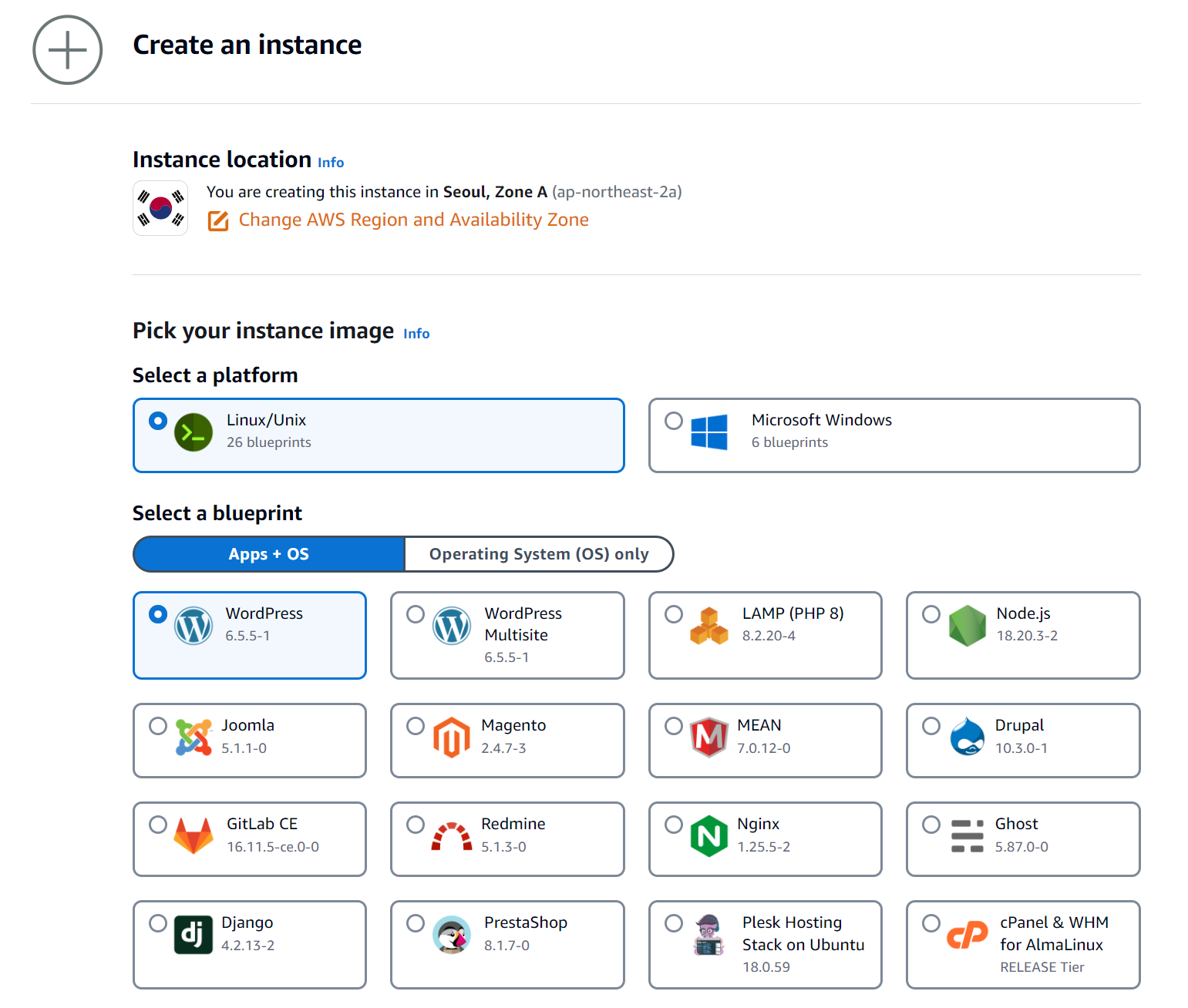This screenshot has height=1008, width=1188.
Task: Click the Node.js version text 18.20.3-2
Action: coord(1027,636)
